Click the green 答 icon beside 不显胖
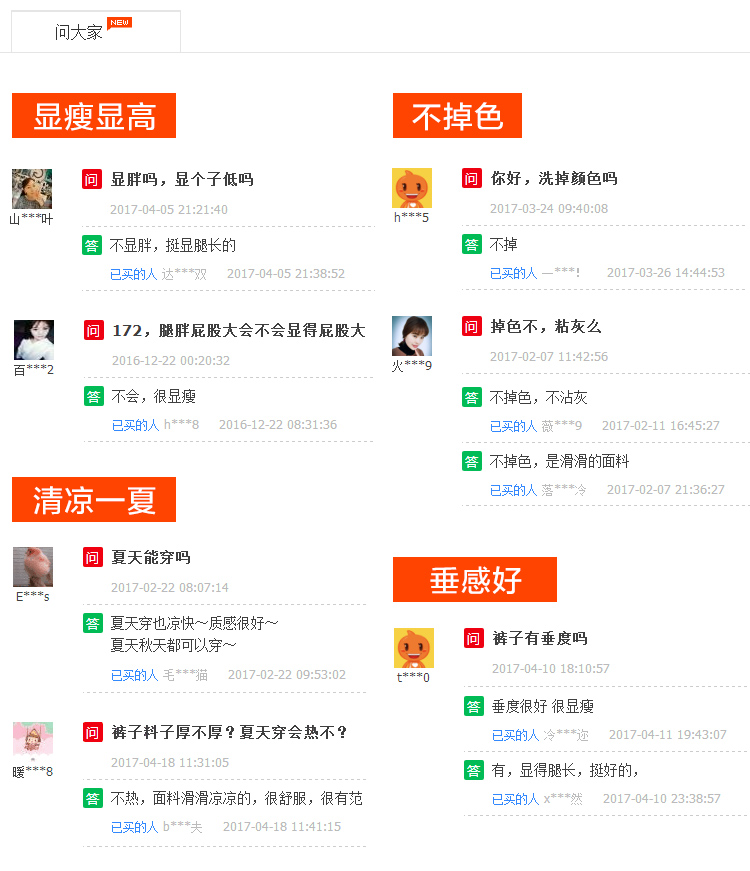Screen dimensions: 750x871 (x=92, y=245)
